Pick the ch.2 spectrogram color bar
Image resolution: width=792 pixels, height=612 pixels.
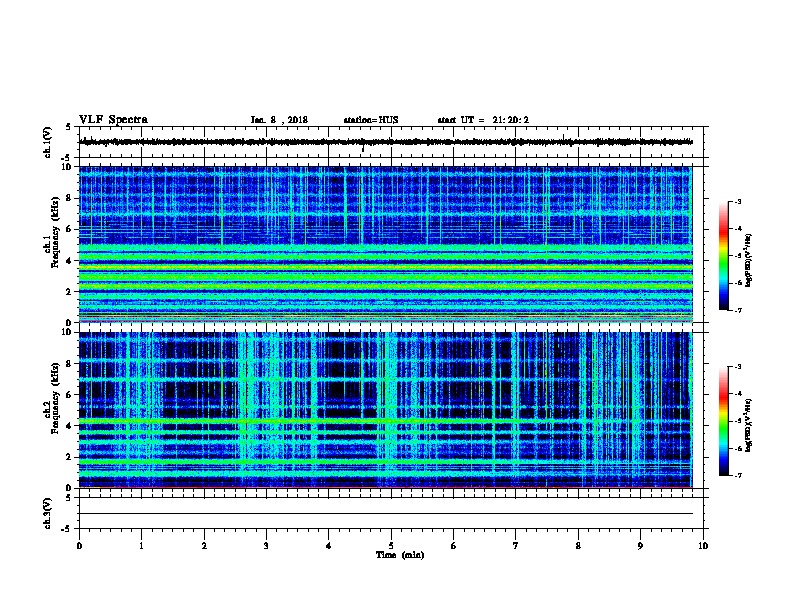[x=723, y=421]
